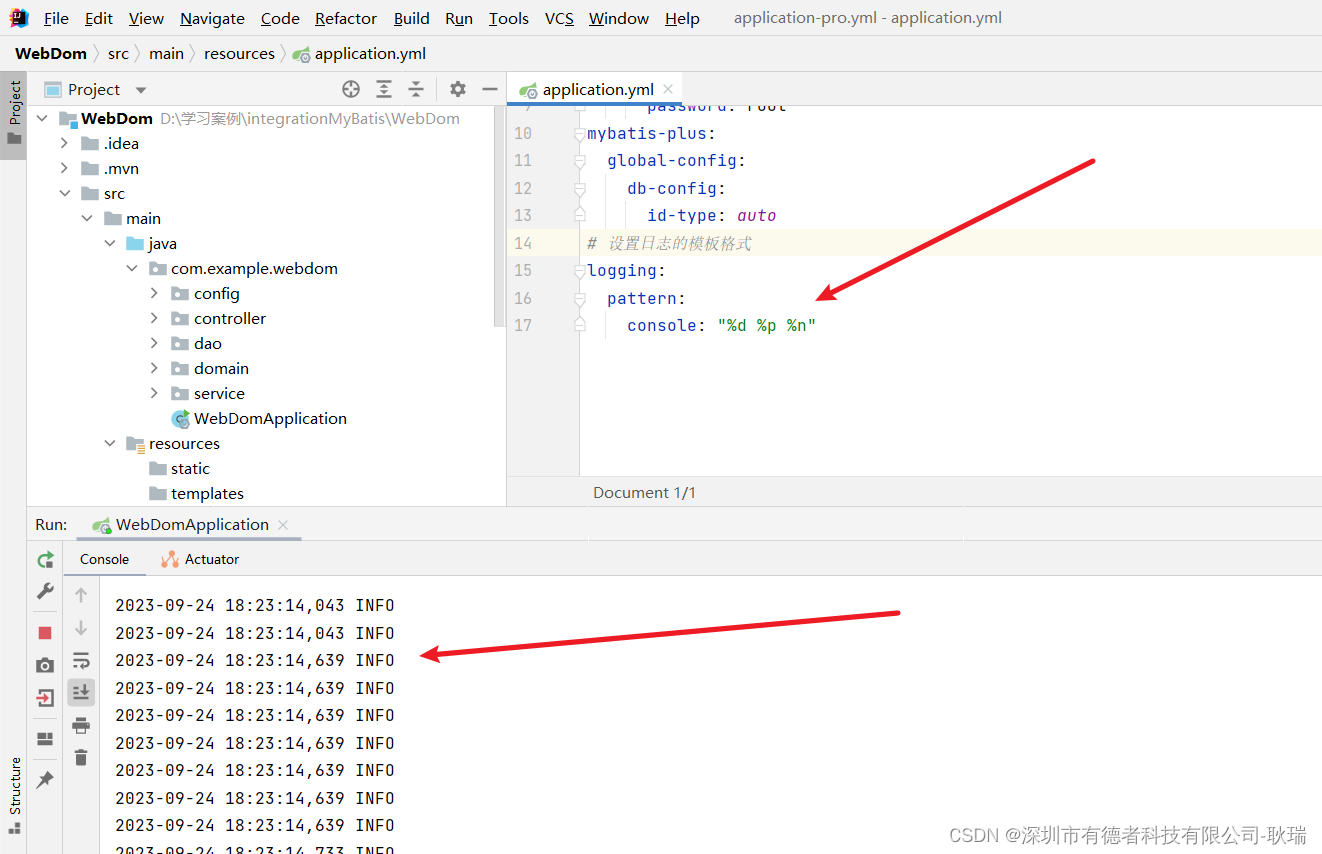Stop the running application red square

(45, 633)
